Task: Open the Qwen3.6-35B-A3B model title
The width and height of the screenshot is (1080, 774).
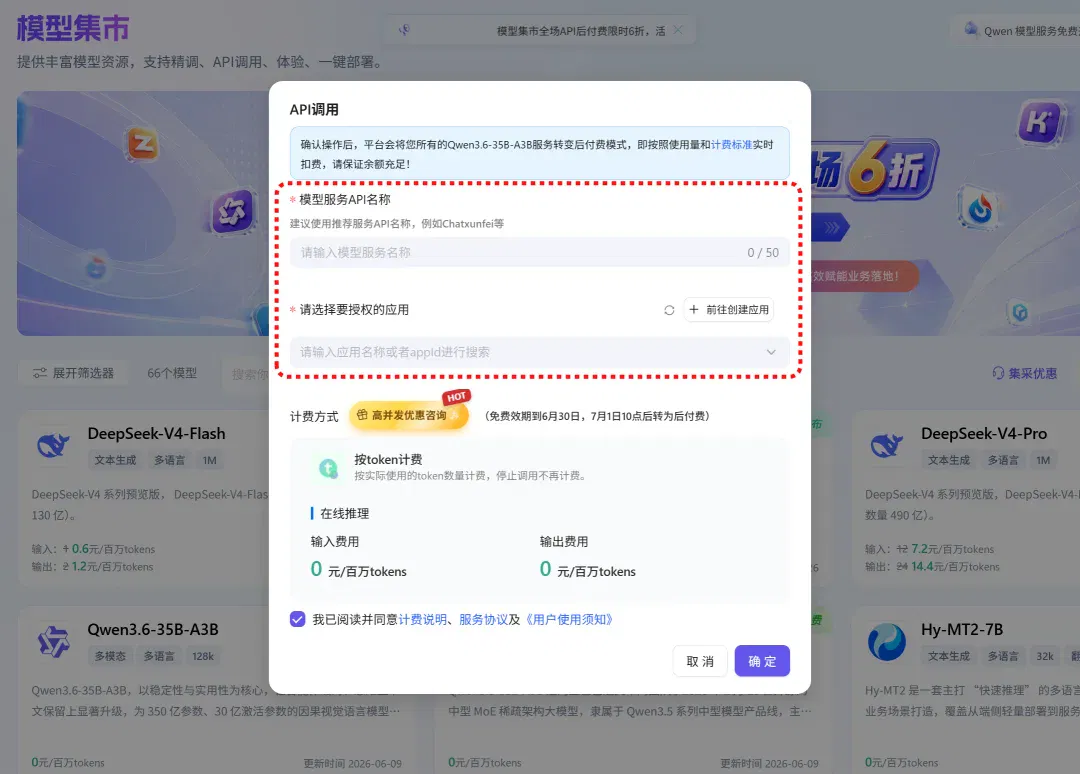Action: tap(153, 629)
